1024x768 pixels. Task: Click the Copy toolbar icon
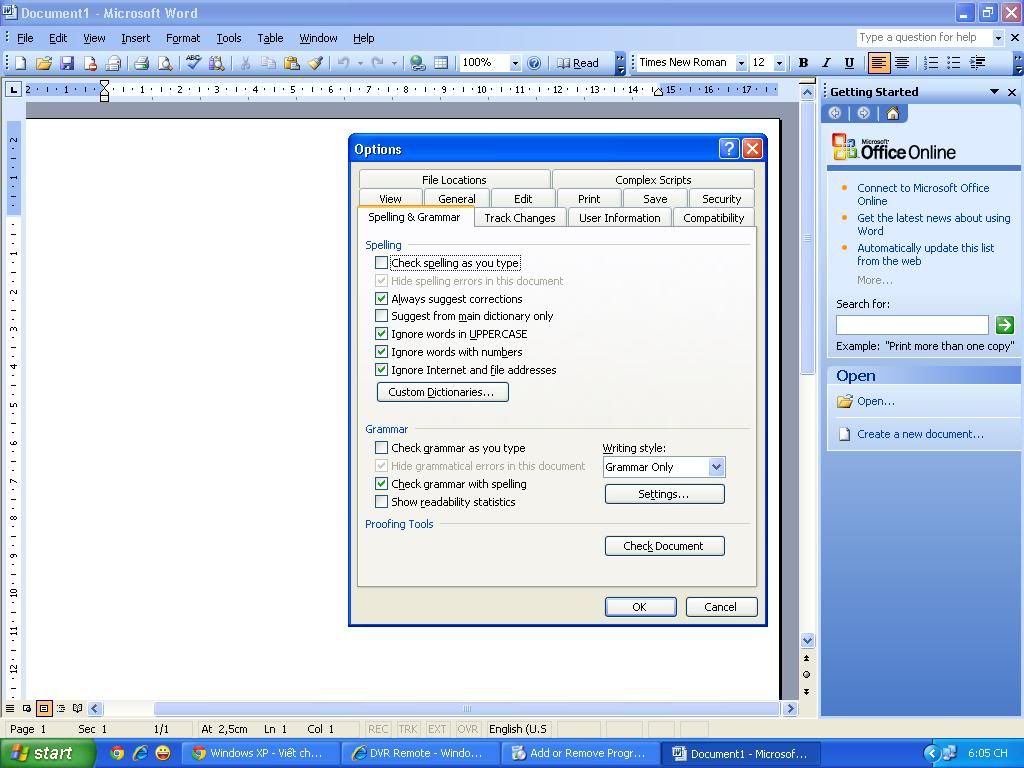click(x=268, y=63)
